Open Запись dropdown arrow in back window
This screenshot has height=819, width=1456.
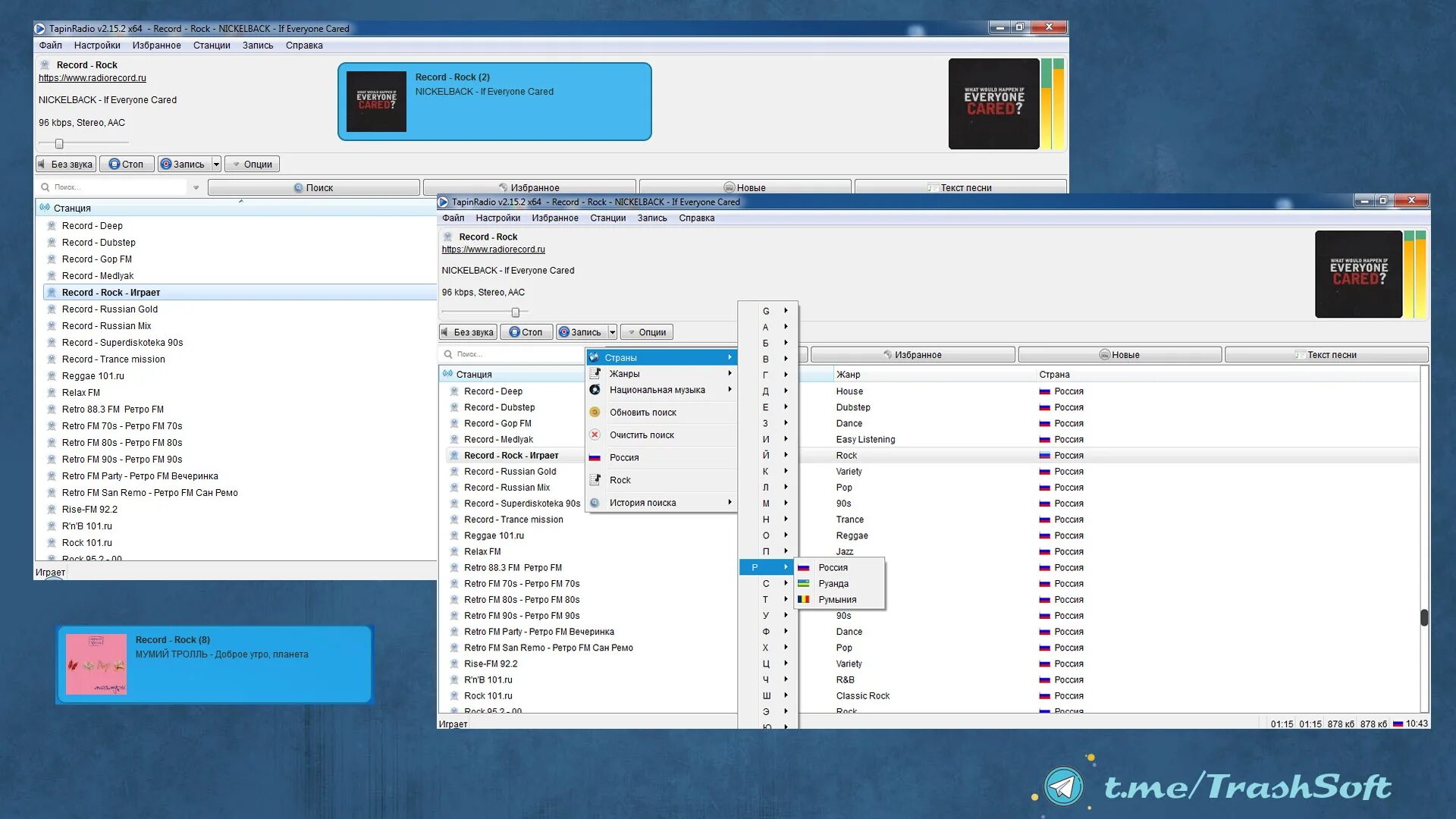[216, 164]
